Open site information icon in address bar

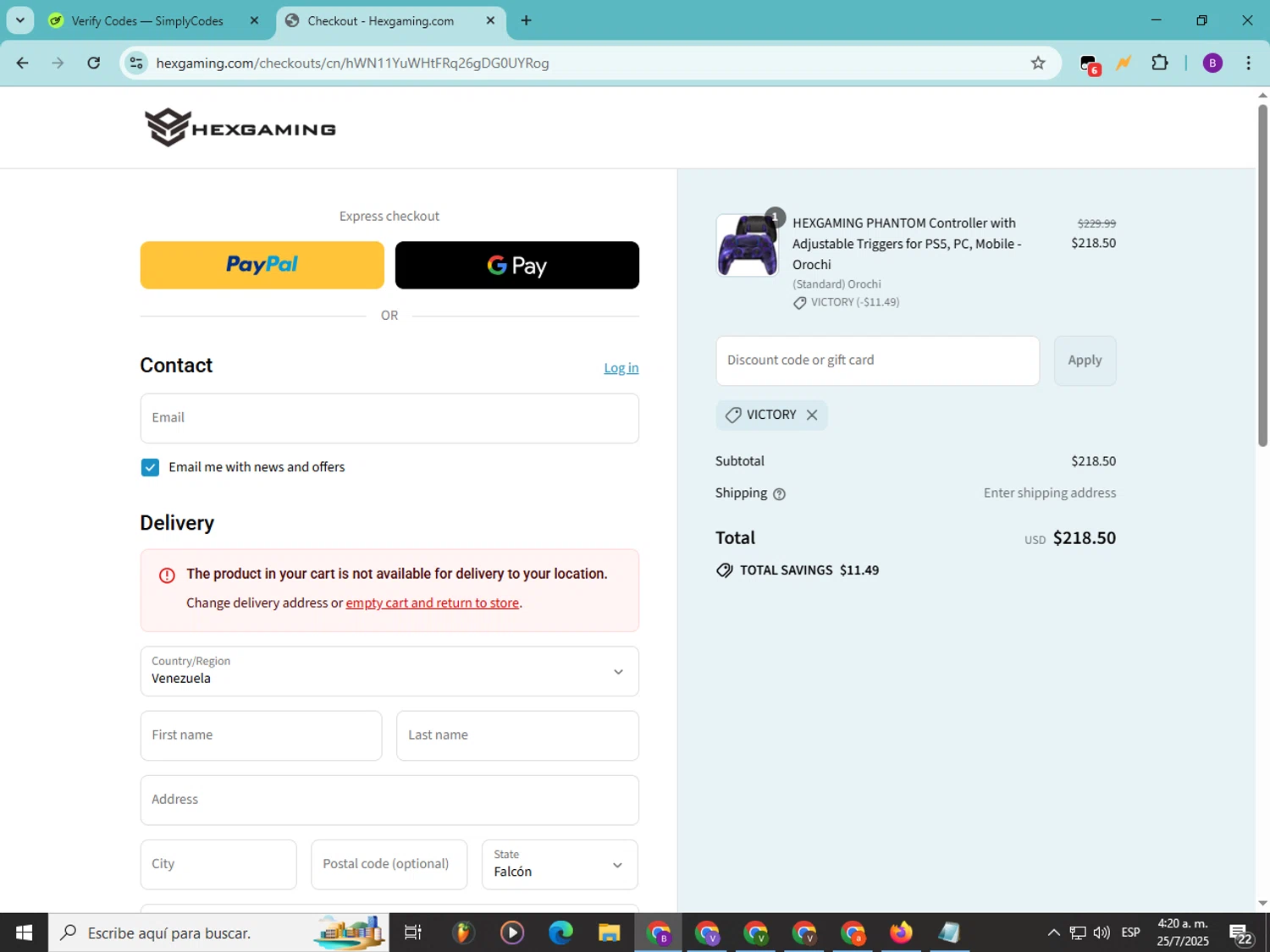point(136,63)
